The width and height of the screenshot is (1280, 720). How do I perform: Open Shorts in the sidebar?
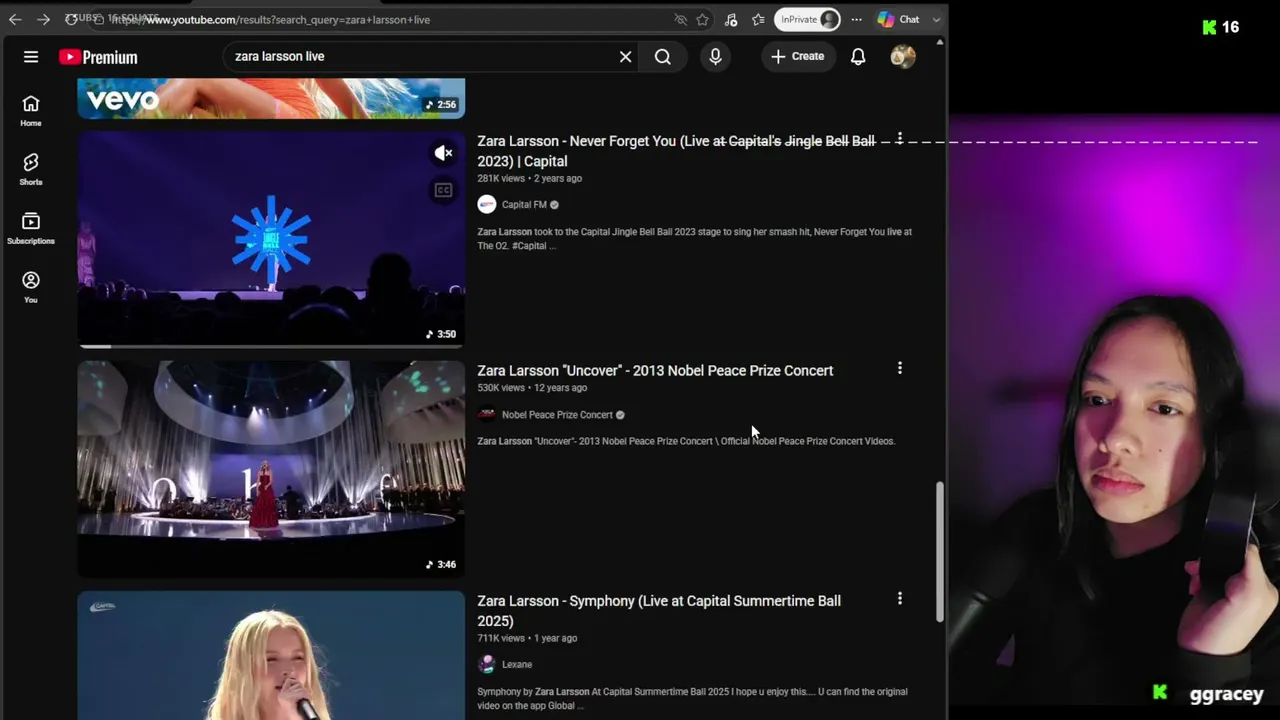31,170
